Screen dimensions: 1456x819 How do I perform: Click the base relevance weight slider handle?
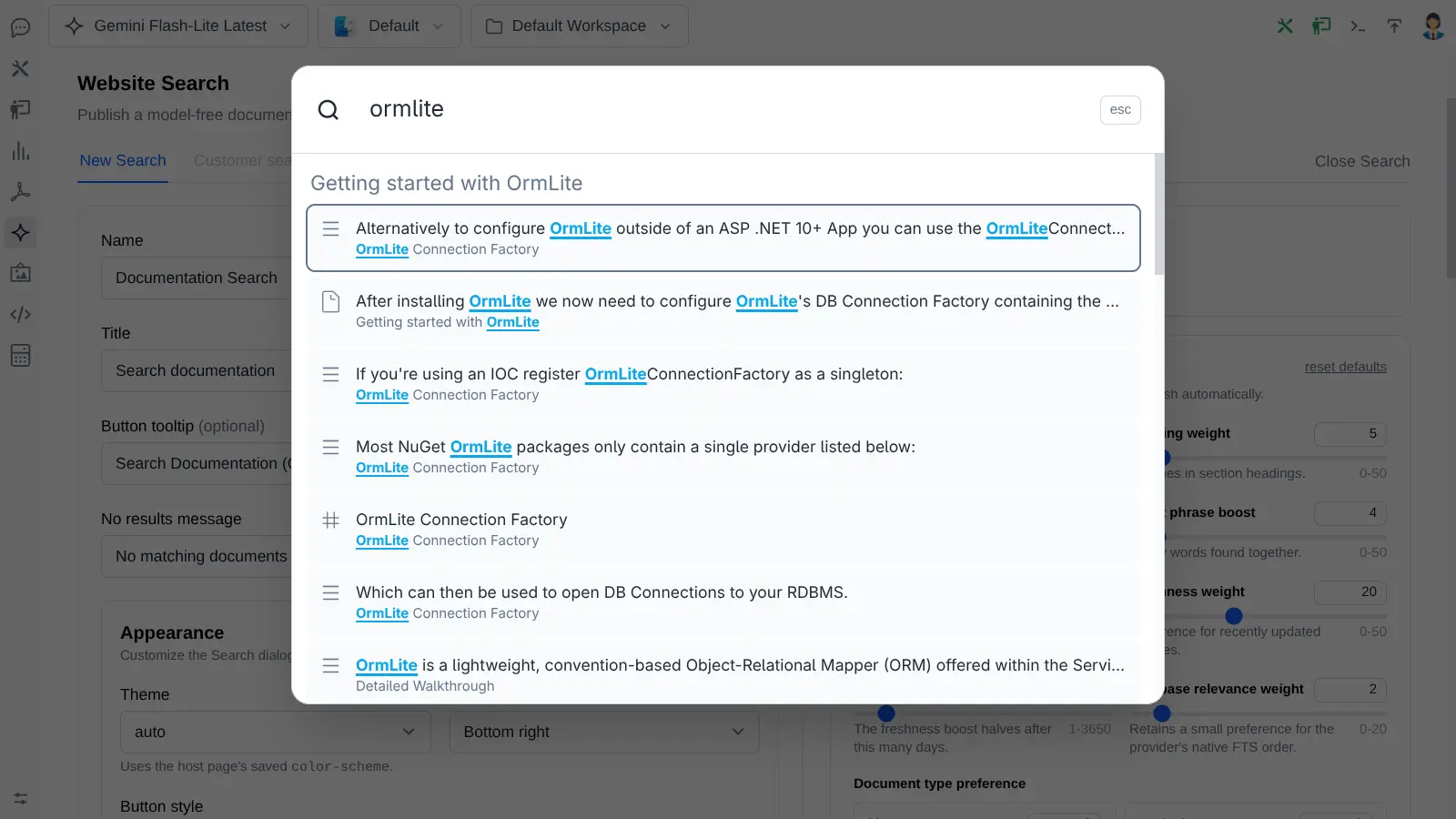1162,713
